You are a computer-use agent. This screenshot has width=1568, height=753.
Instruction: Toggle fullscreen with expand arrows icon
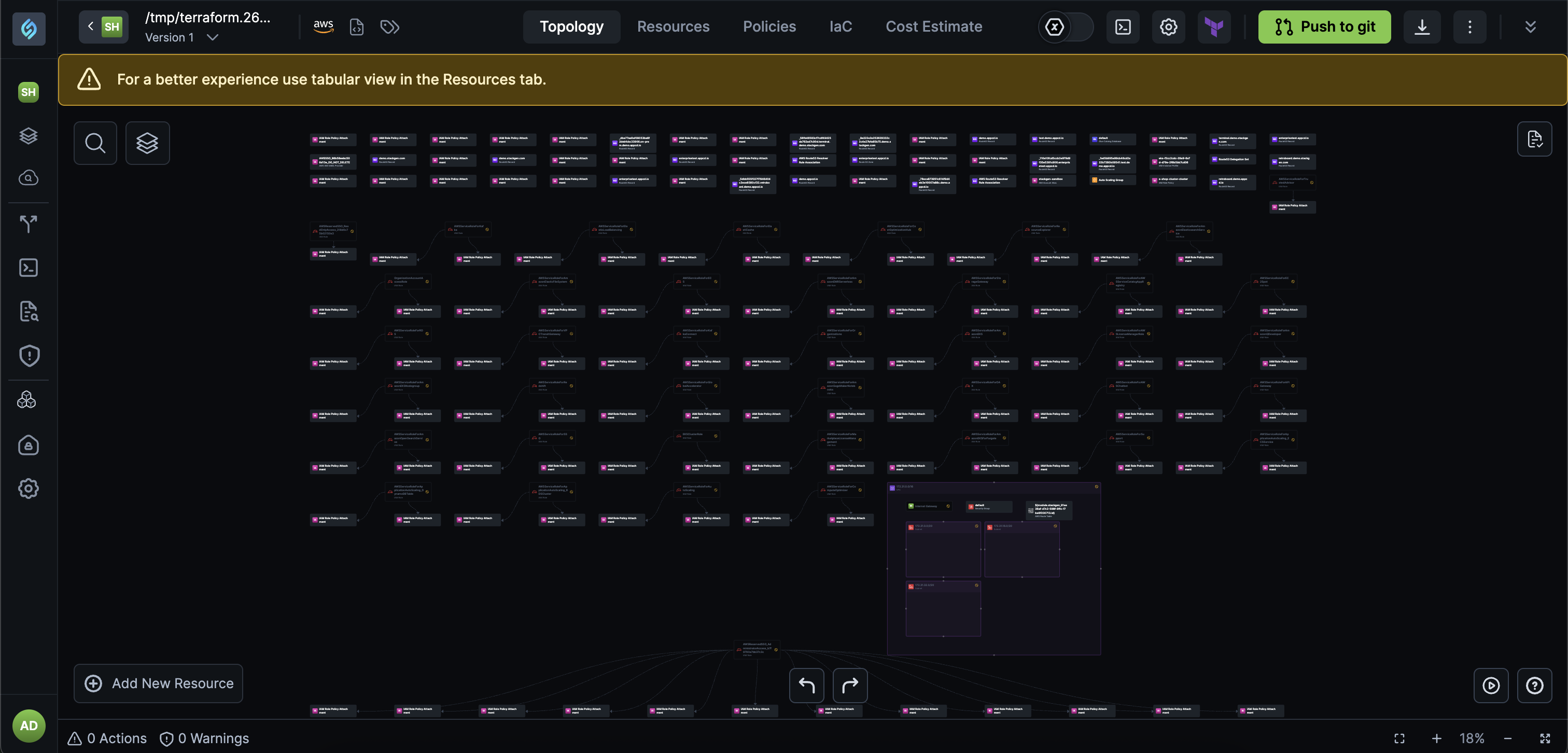(x=1545, y=738)
